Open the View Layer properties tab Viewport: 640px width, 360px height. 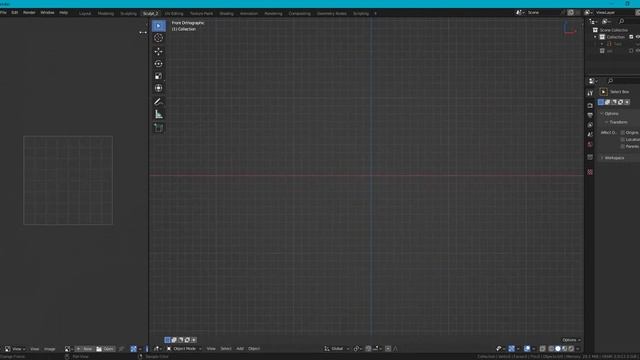(x=590, y=125)
